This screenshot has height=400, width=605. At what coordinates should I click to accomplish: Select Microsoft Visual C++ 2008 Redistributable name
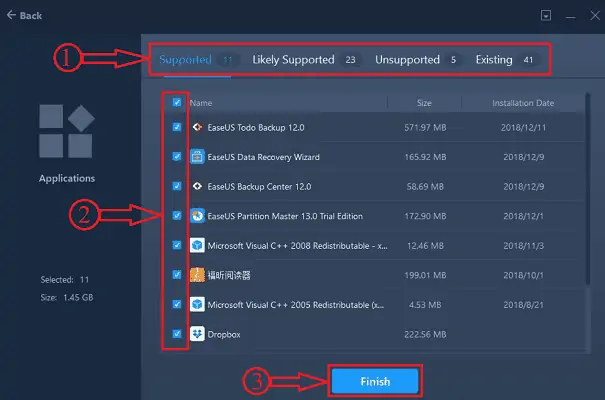coord(297,246)
